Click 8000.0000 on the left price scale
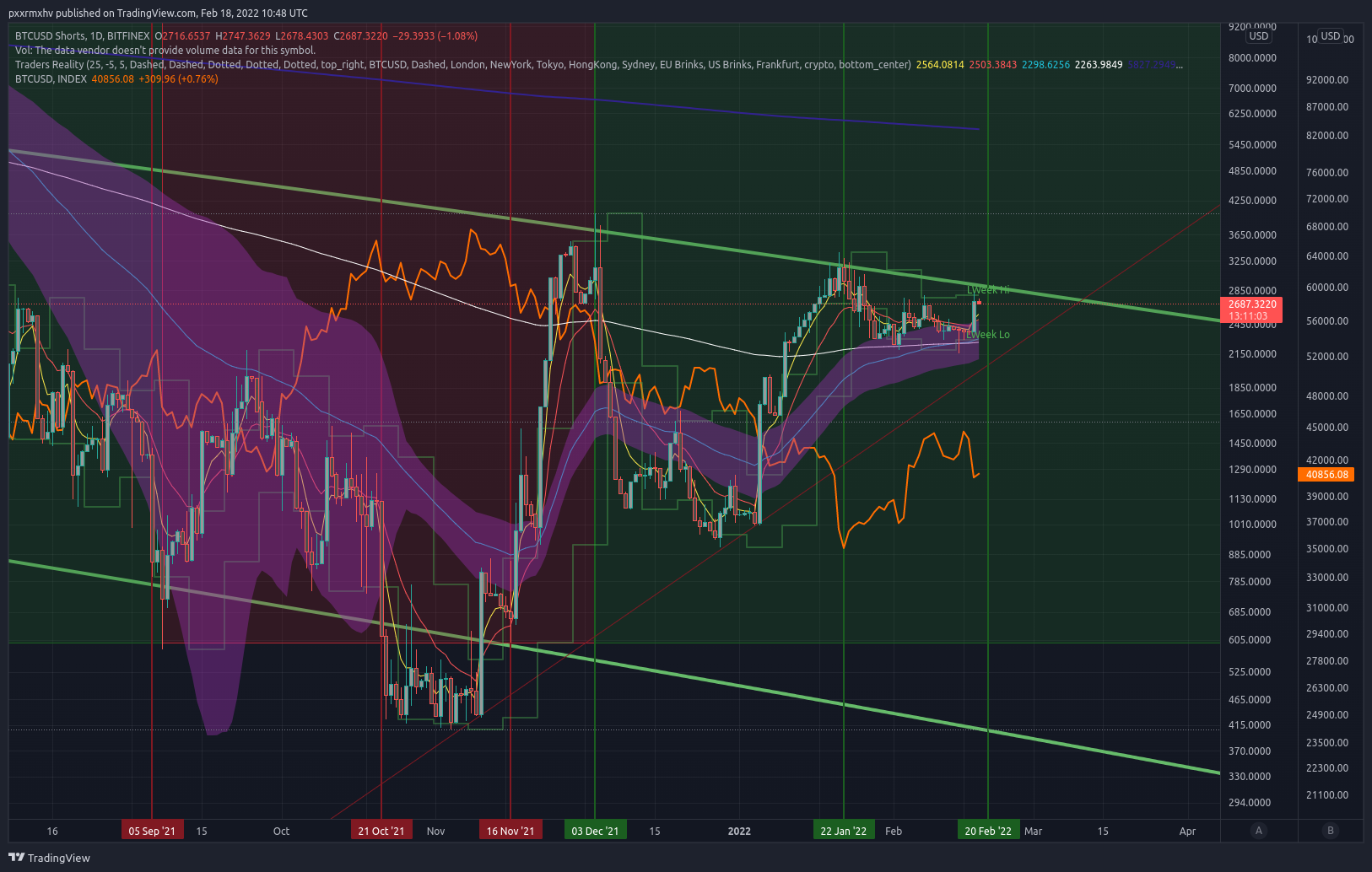1372x872 pixels. click(x=1252, y=58)
